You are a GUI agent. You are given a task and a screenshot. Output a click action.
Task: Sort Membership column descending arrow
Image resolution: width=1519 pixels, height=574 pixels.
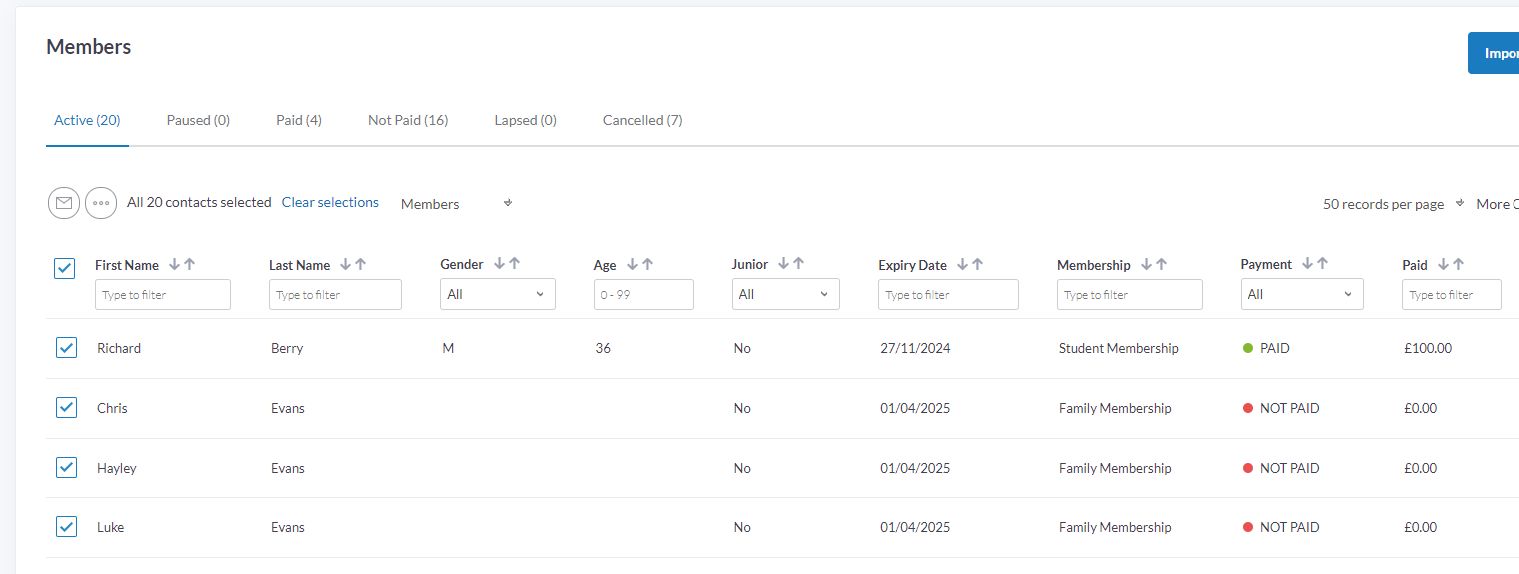(1146, 264)
